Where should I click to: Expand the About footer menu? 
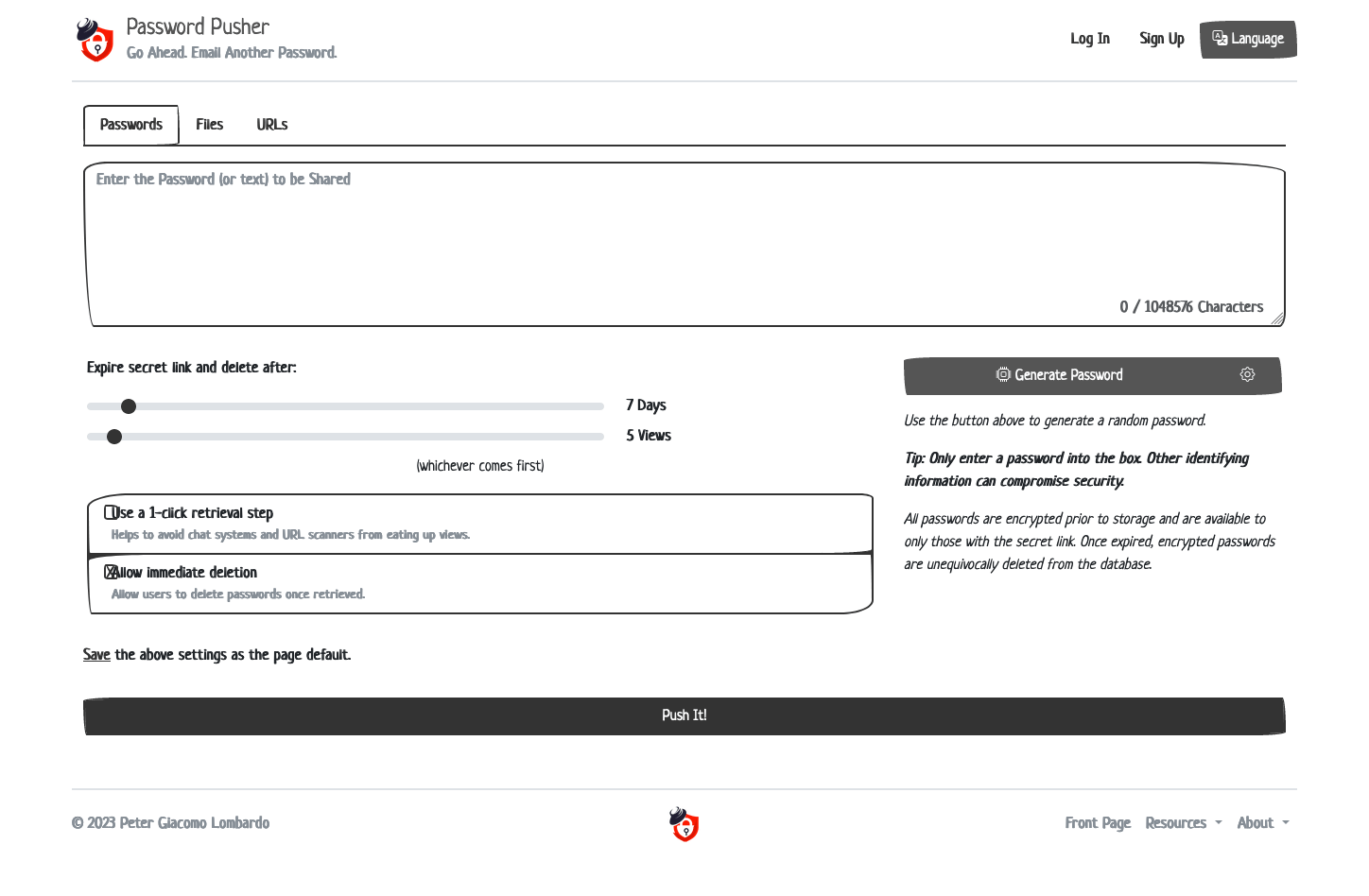(1262, 823)
